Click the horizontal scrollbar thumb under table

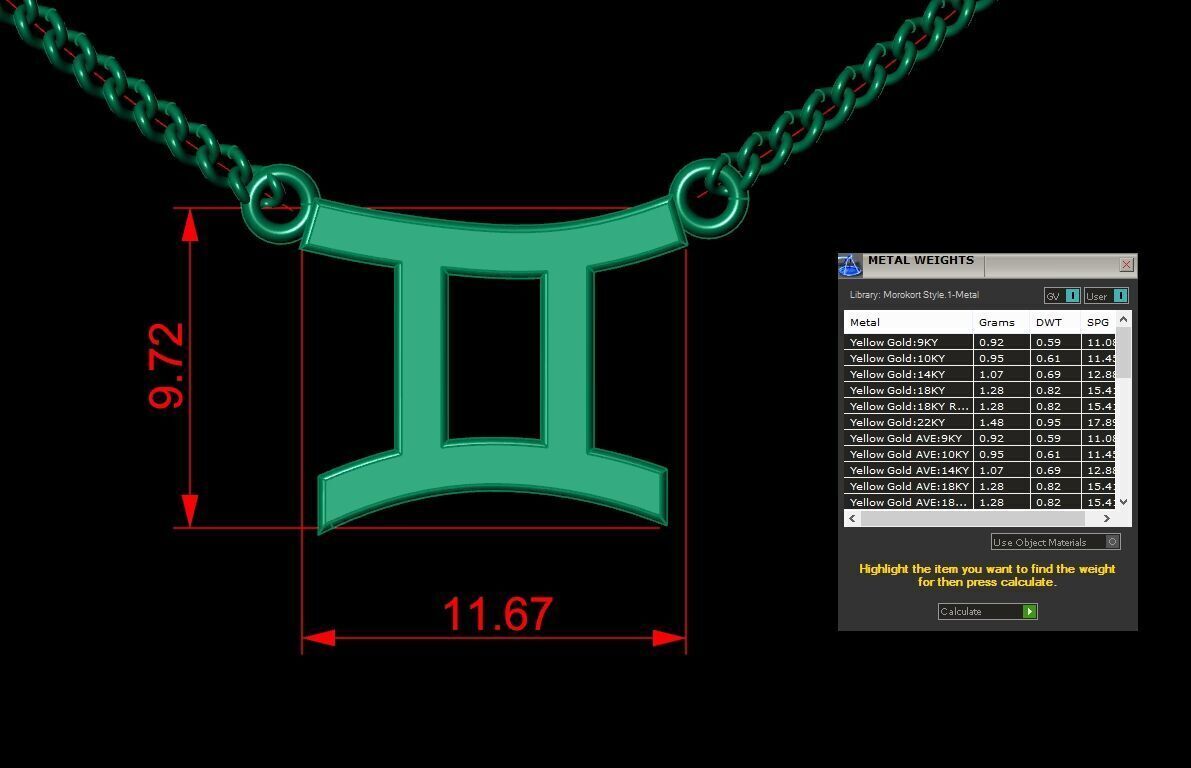coord(972,518)
